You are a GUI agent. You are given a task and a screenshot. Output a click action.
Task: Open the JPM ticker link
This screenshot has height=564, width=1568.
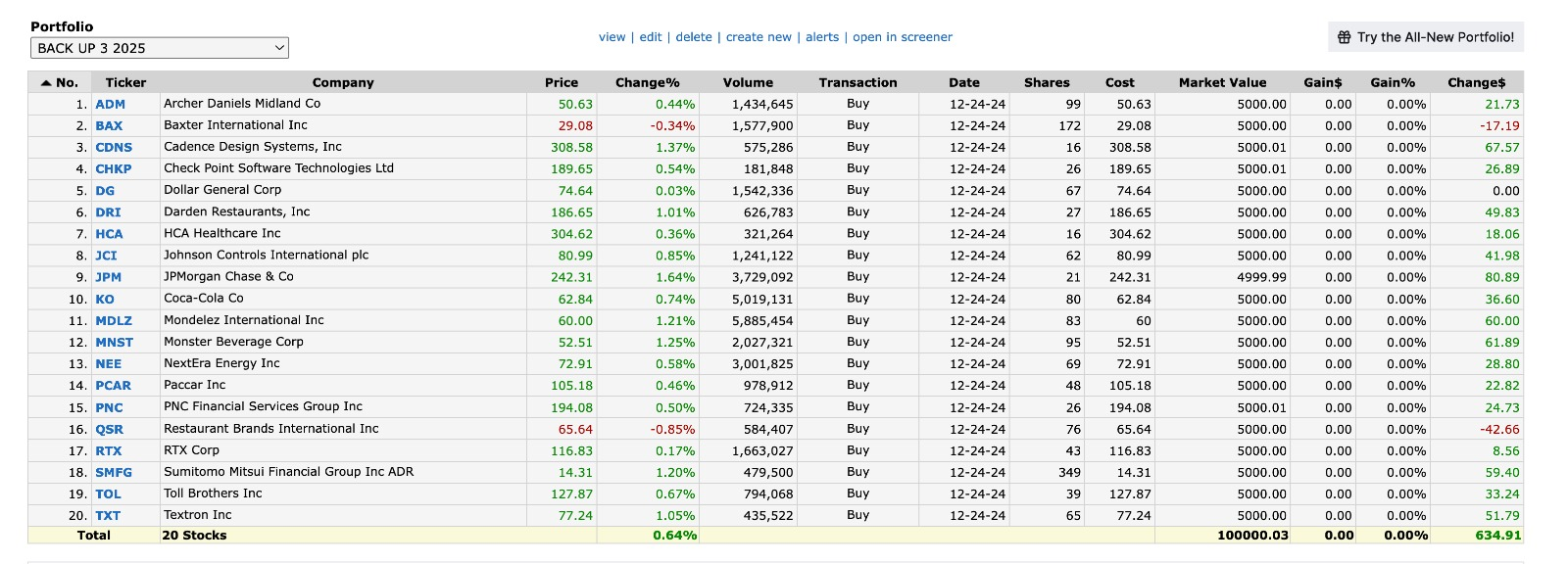[x=108, y=278]
